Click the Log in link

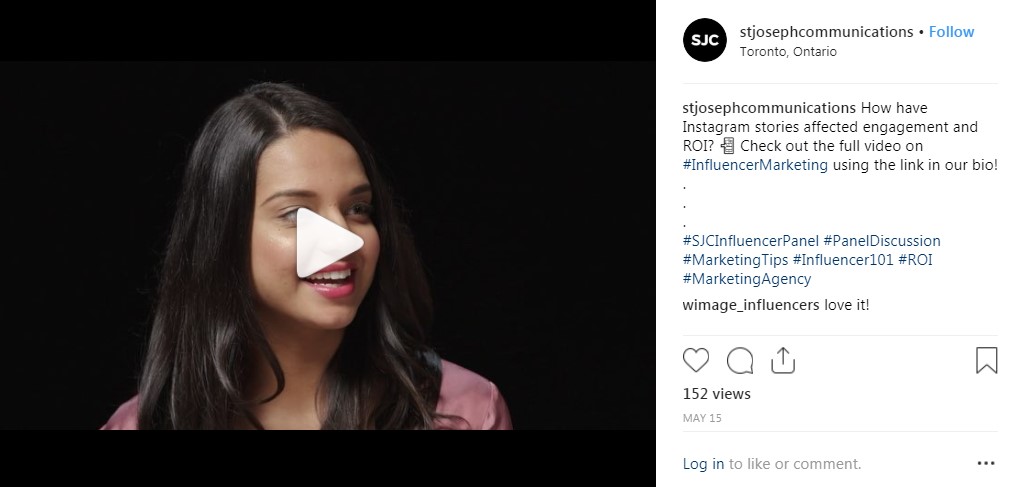click(703, 463)
